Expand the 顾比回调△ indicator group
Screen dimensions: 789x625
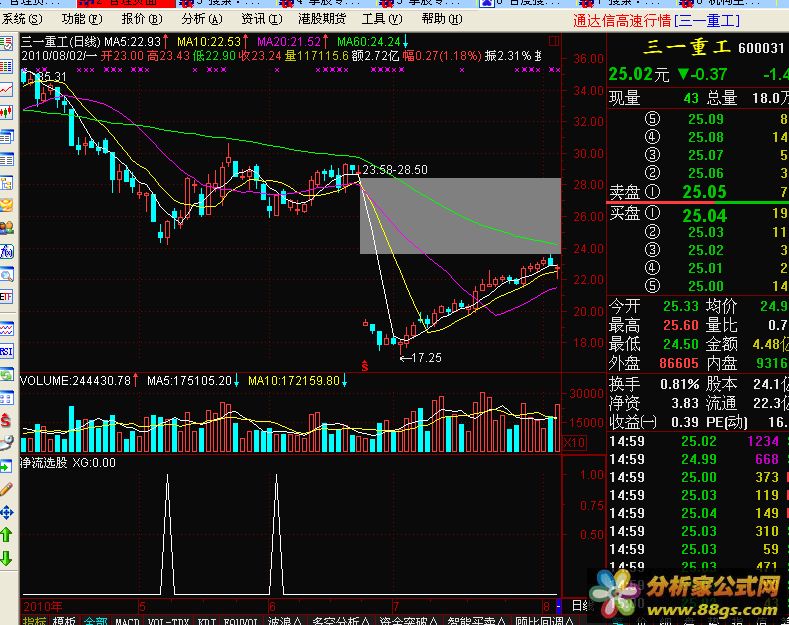(x=544, y=620)
